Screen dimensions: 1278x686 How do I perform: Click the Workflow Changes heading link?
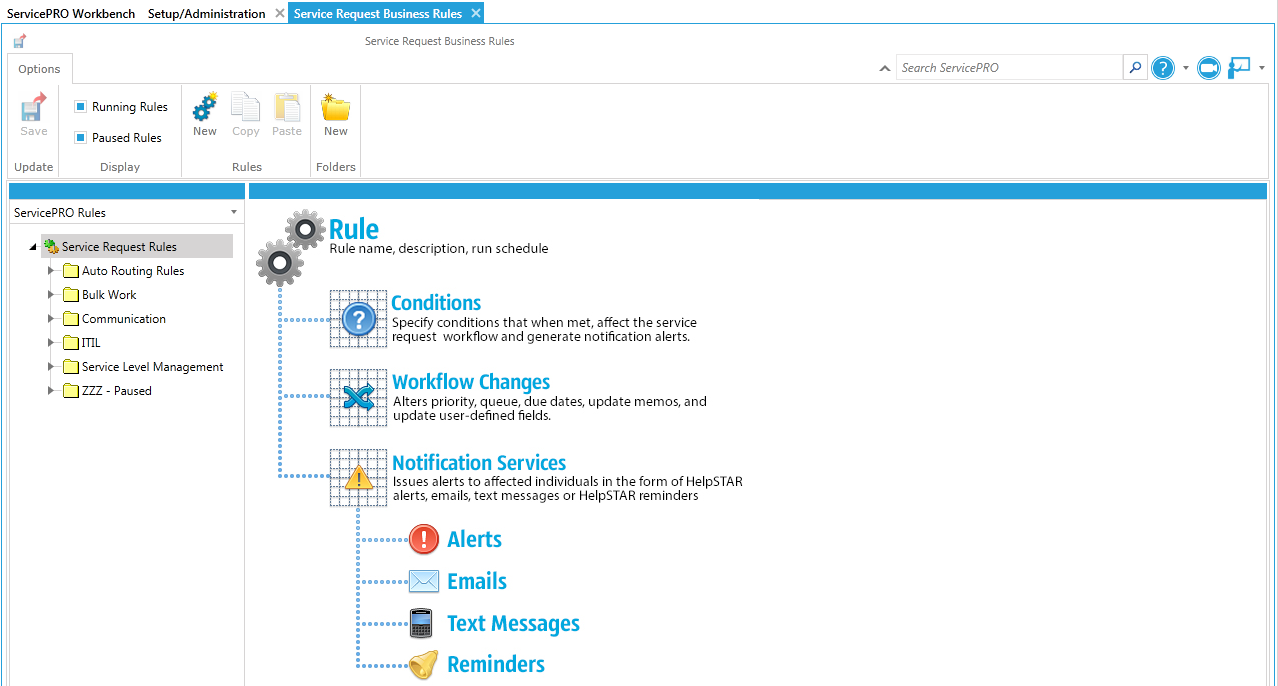click(471, 382)
